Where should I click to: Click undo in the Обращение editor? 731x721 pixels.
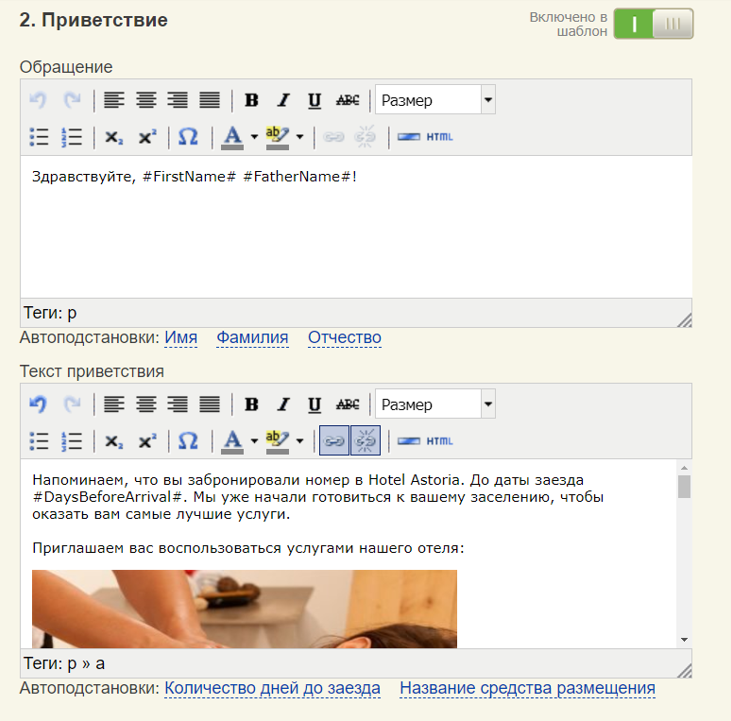(x=38, y=100)
